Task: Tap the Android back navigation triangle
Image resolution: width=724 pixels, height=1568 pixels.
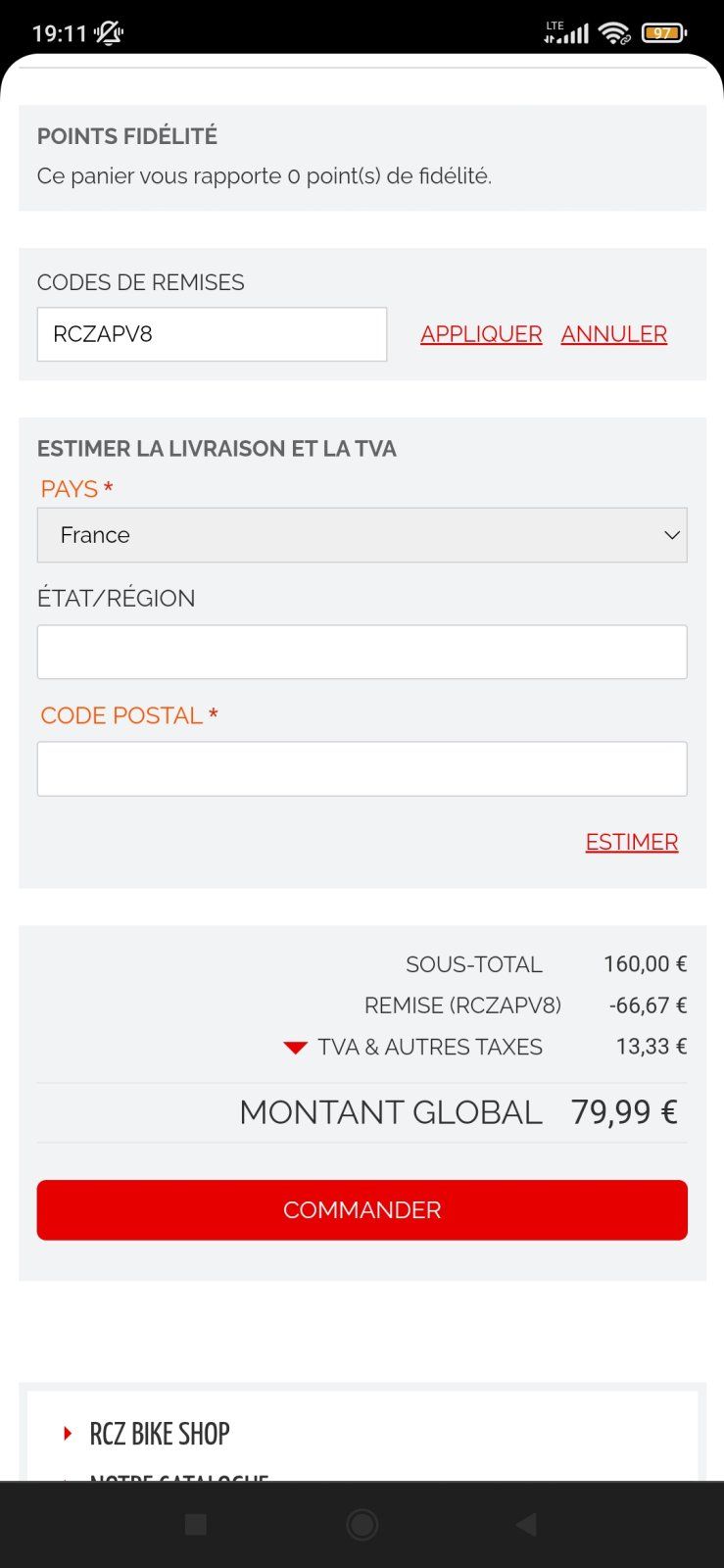Action: pyautogui.click(x=527, y=1524)
